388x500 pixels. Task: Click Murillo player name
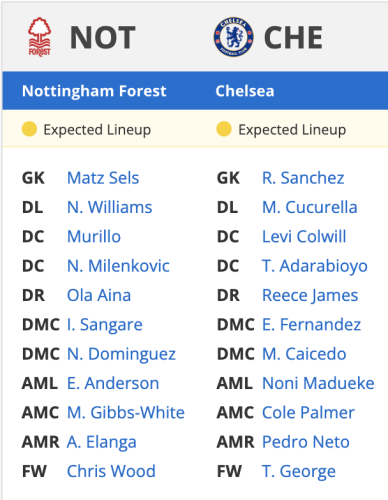tap(94, 236)
